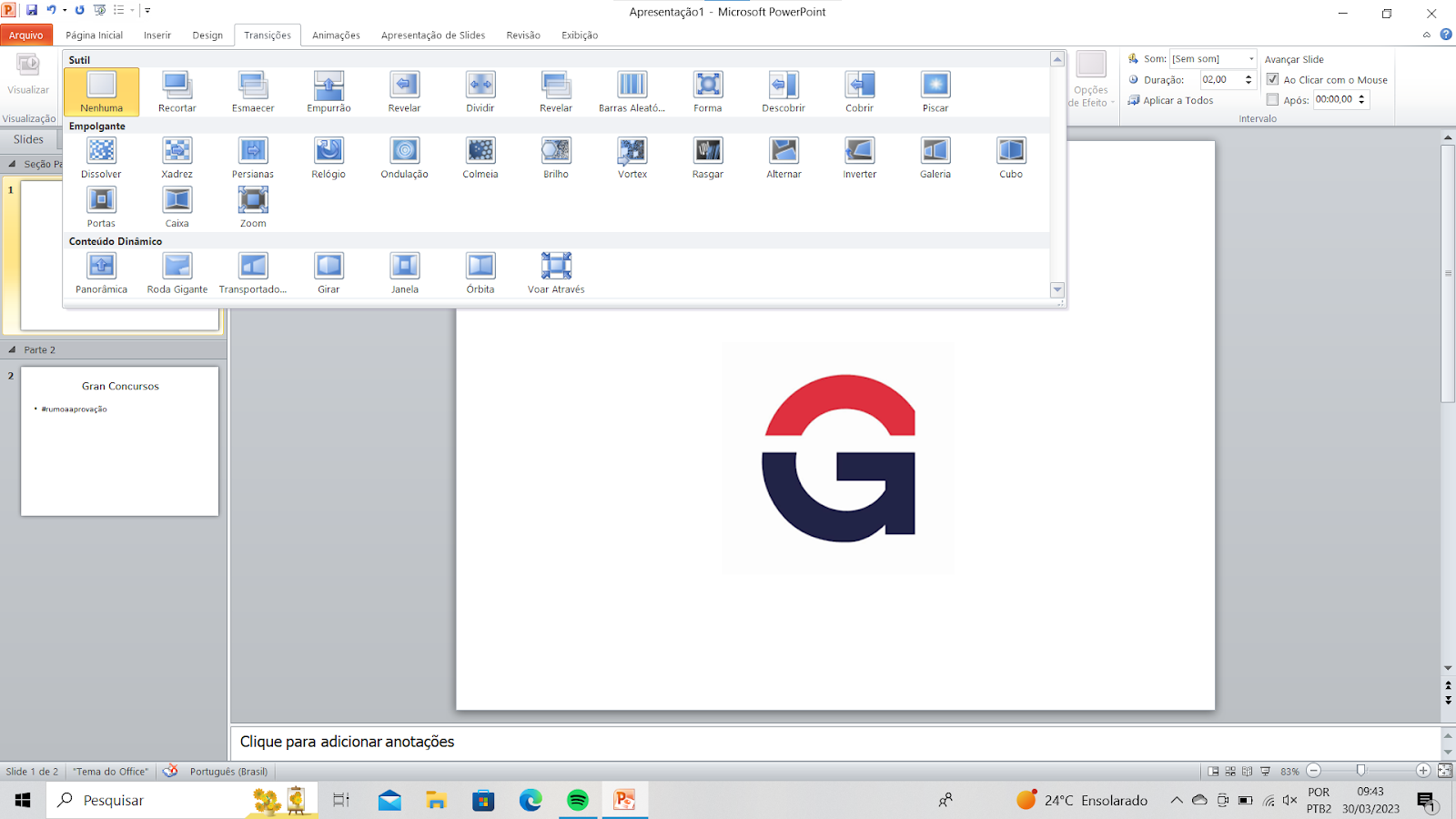This screenshot has height=819, width=1456.
Task: Go to Apresentação de Slides tab
Action: 433,35
